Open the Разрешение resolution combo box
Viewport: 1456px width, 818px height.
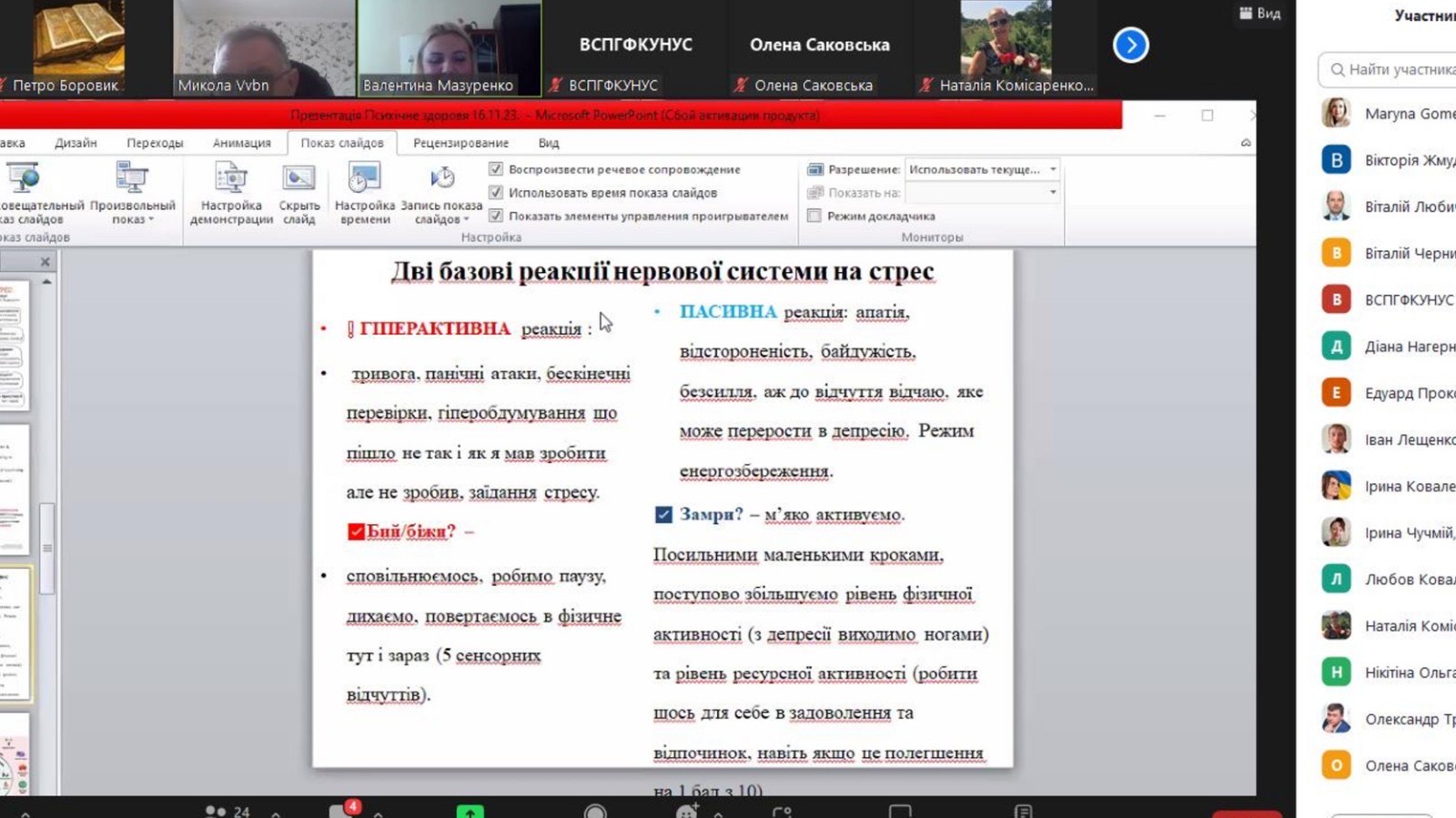click(x=982, y=169)
